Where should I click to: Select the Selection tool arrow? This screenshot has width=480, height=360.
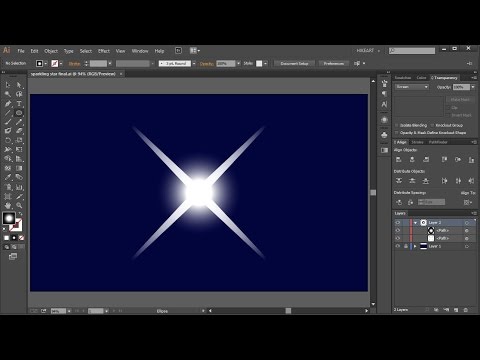pos(8,85)
